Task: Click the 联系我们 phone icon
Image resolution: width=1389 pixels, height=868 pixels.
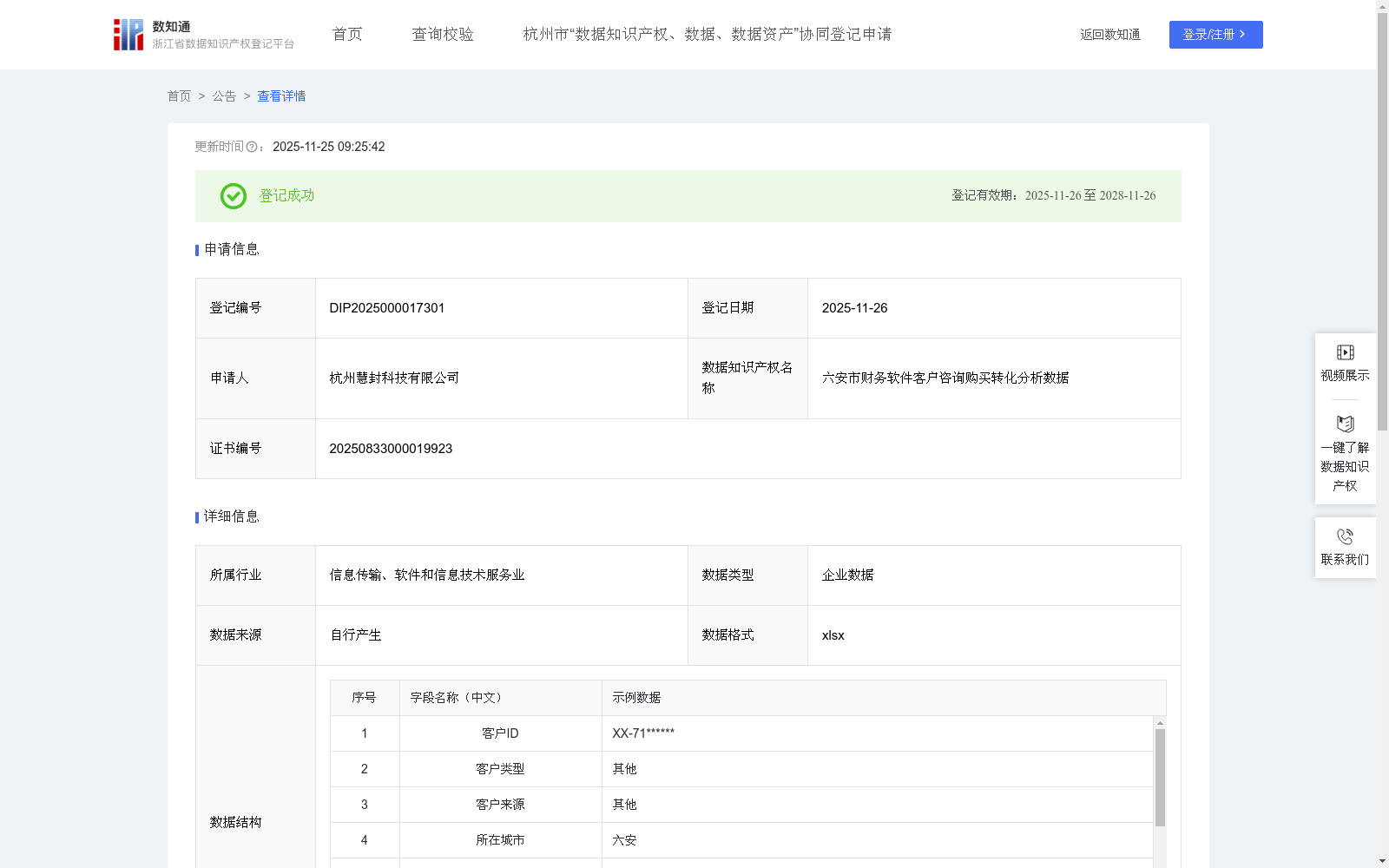Action: [x=1345, y=536]
